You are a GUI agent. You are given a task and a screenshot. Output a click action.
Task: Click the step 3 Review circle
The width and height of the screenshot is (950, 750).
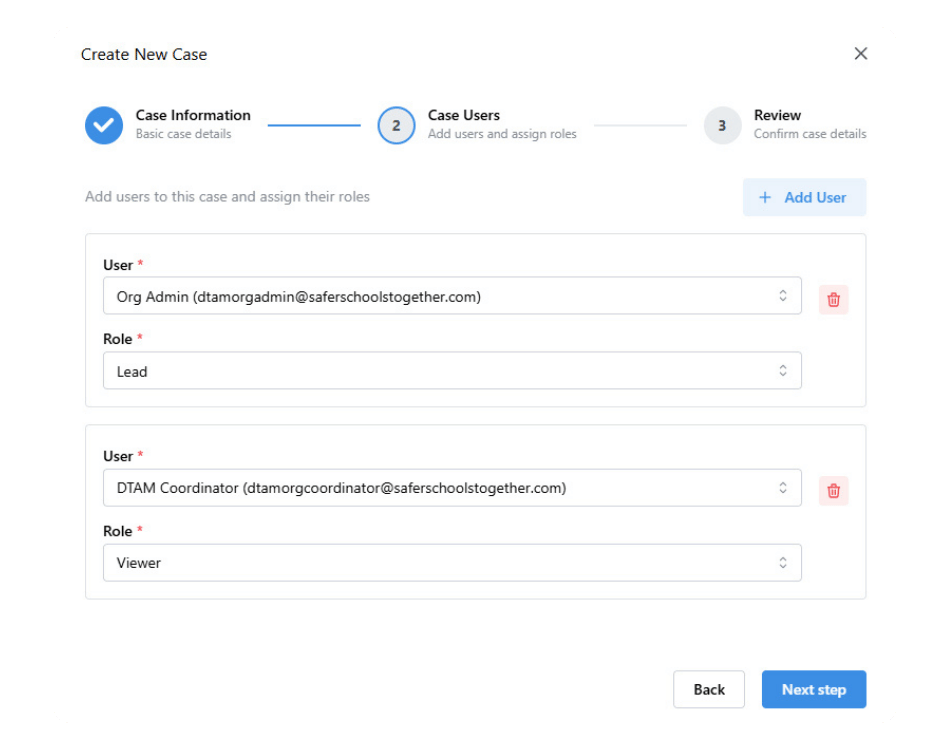click(x=722, y=125)
